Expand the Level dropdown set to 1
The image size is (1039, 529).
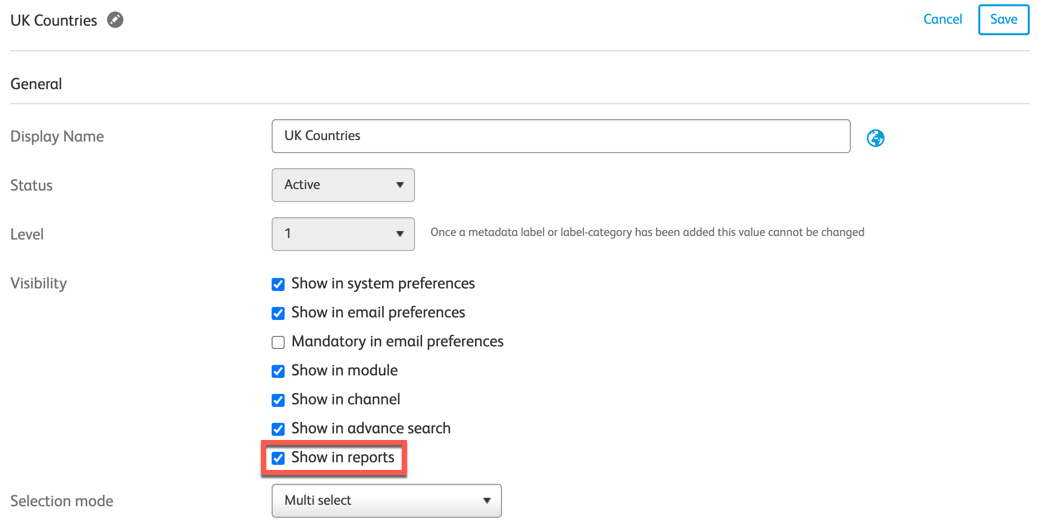343,234
